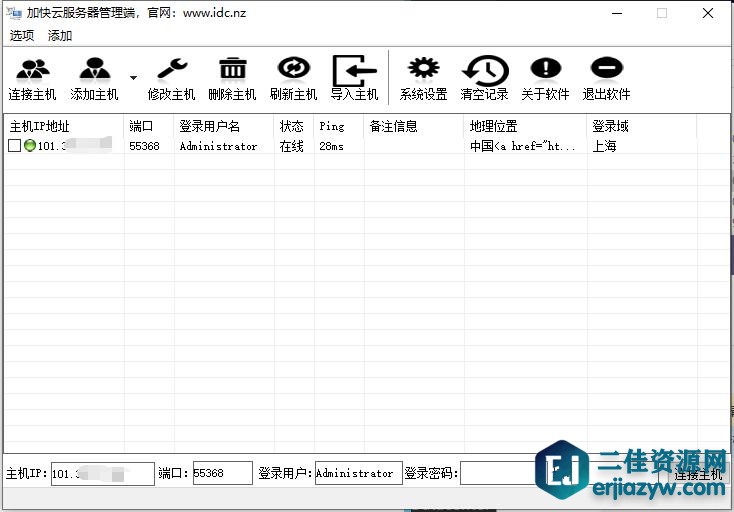Open the dropdown arrow beside 添加主机
Viewport: 734px width, 512px height.
[133, 78]
